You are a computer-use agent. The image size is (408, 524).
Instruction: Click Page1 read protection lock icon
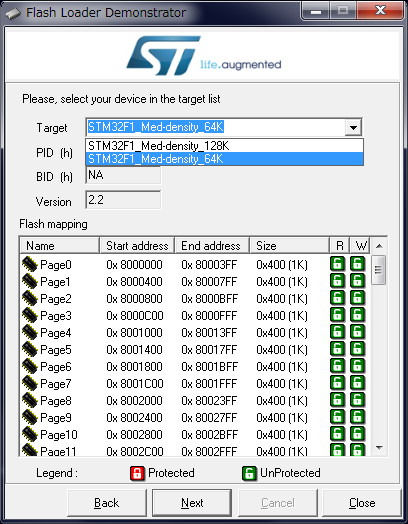[337, 281]
